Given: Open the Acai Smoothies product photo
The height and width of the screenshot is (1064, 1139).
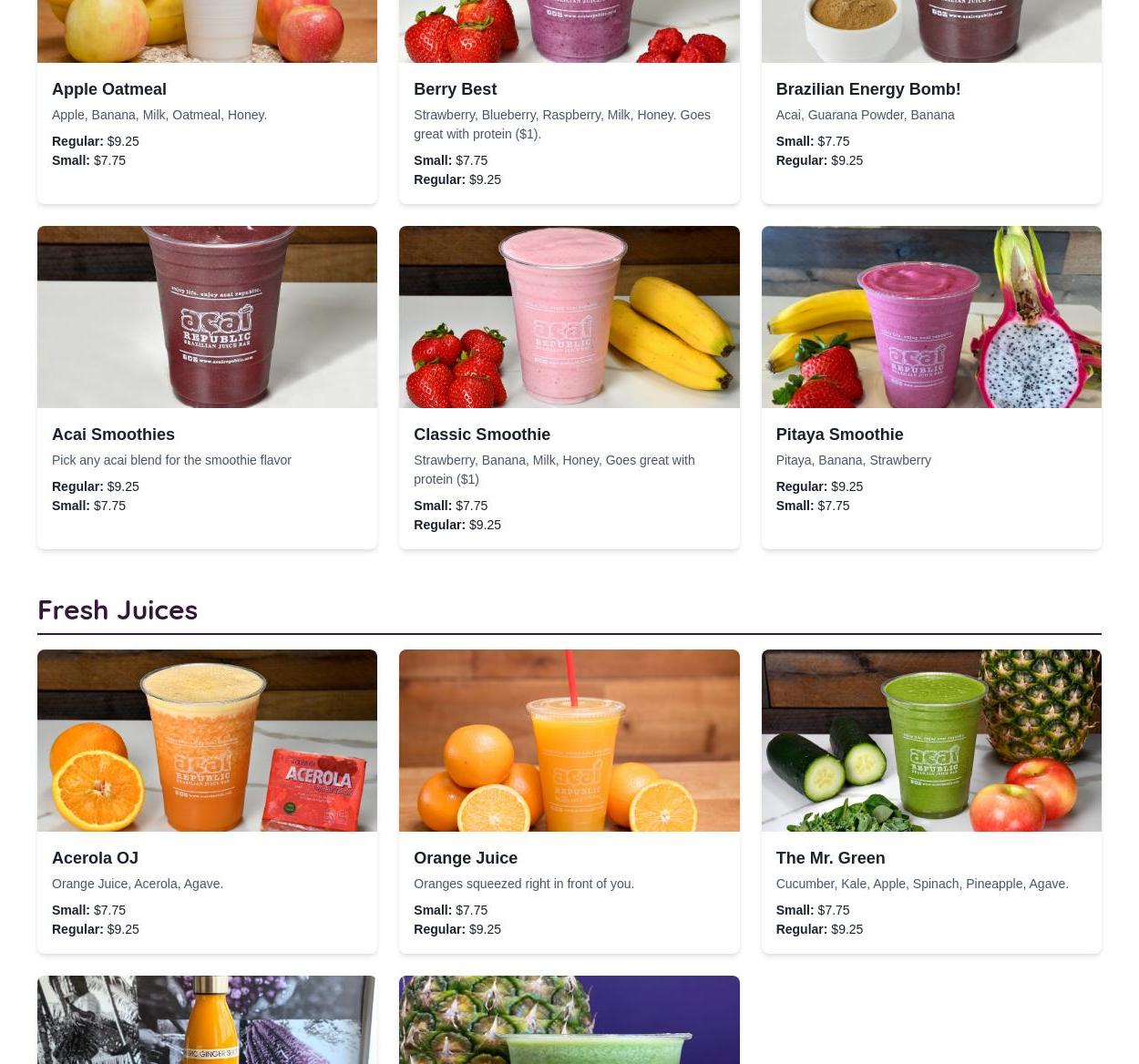Looking at the screenshot, I should [207, 316].
